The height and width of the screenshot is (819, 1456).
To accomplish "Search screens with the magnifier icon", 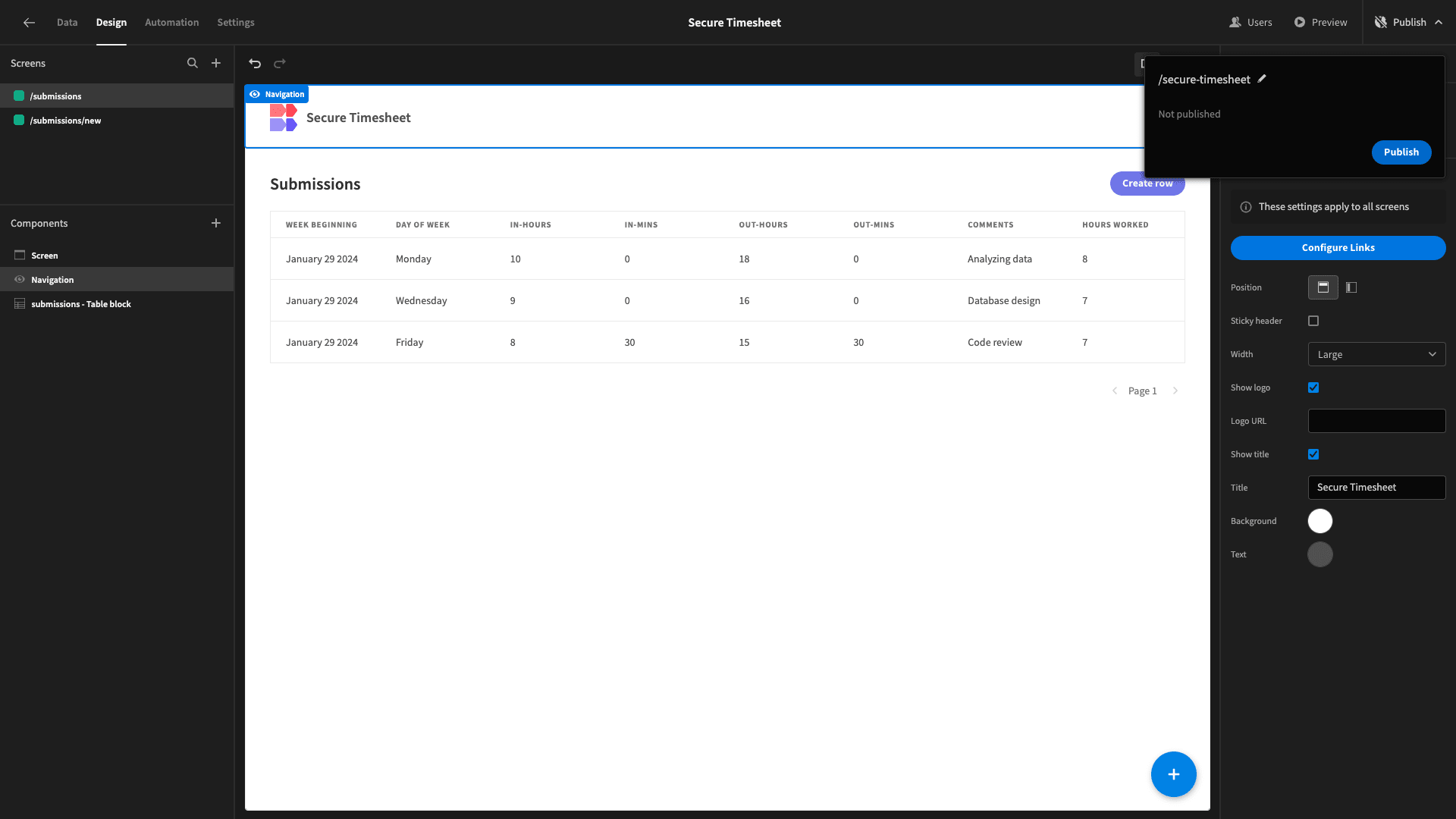I will point(193,64).
